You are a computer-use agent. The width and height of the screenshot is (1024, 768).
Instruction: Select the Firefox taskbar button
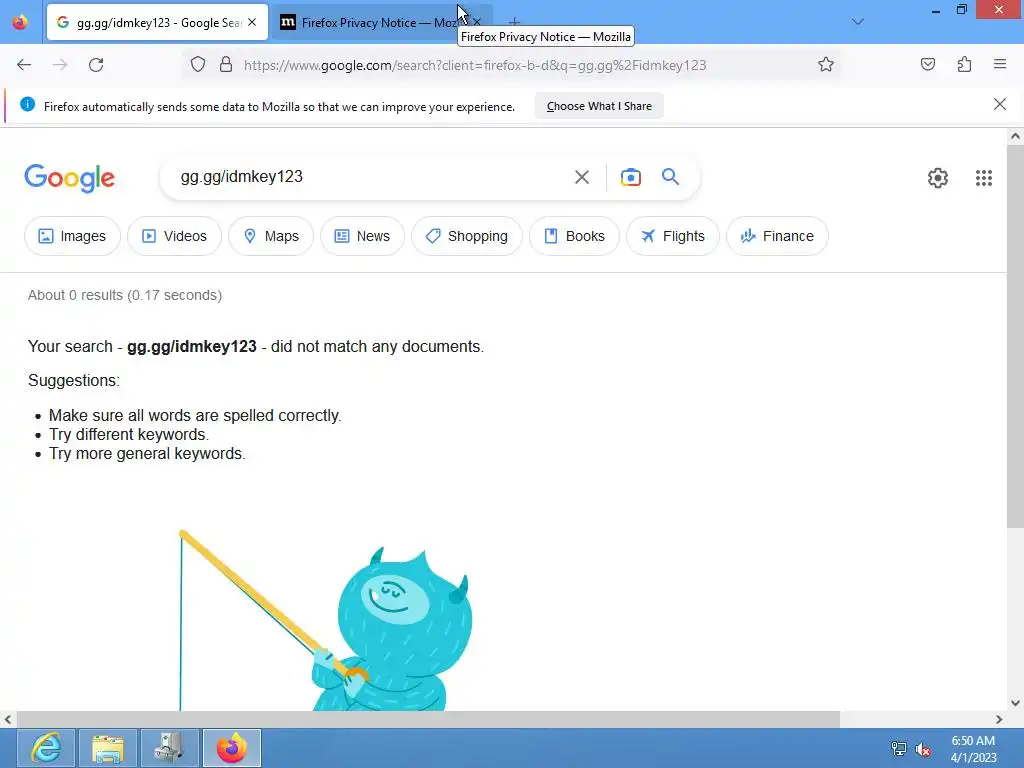(x=232, y=748)
